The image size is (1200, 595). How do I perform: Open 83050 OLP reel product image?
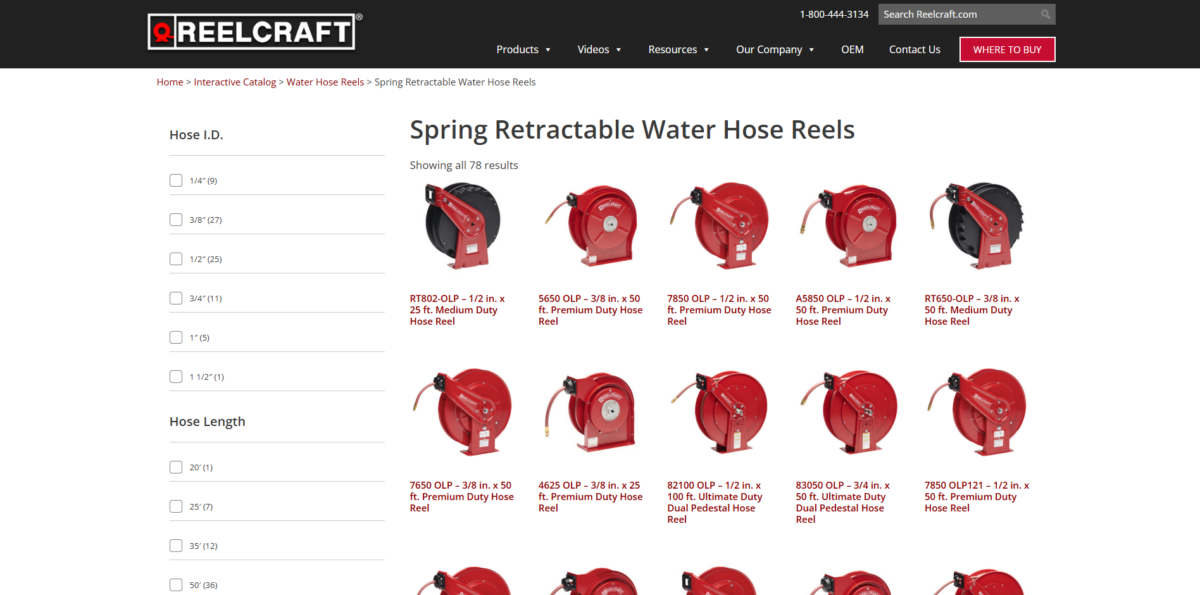click(848, 413)
